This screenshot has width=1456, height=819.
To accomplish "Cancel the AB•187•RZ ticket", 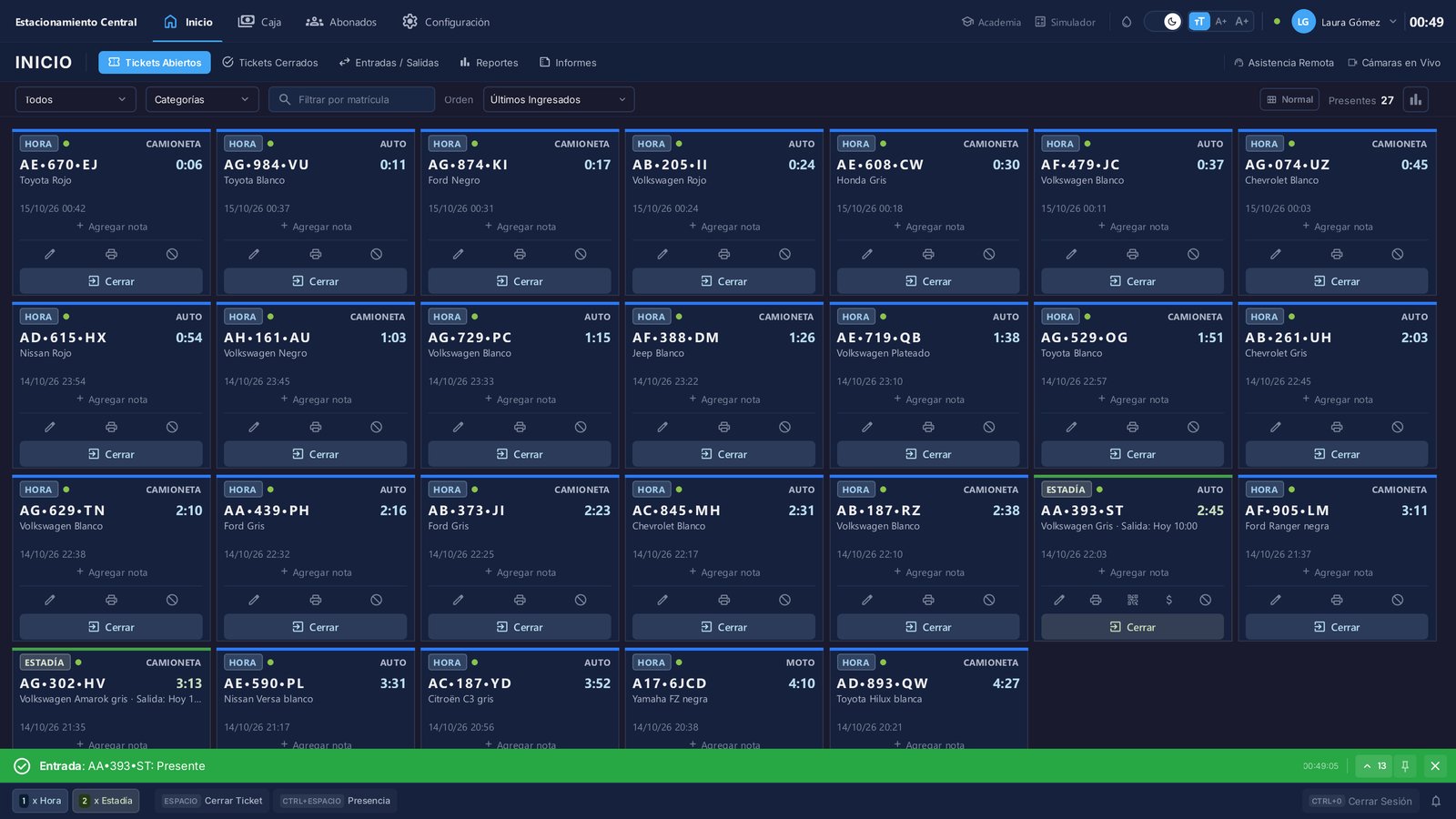I will (988, 600).
